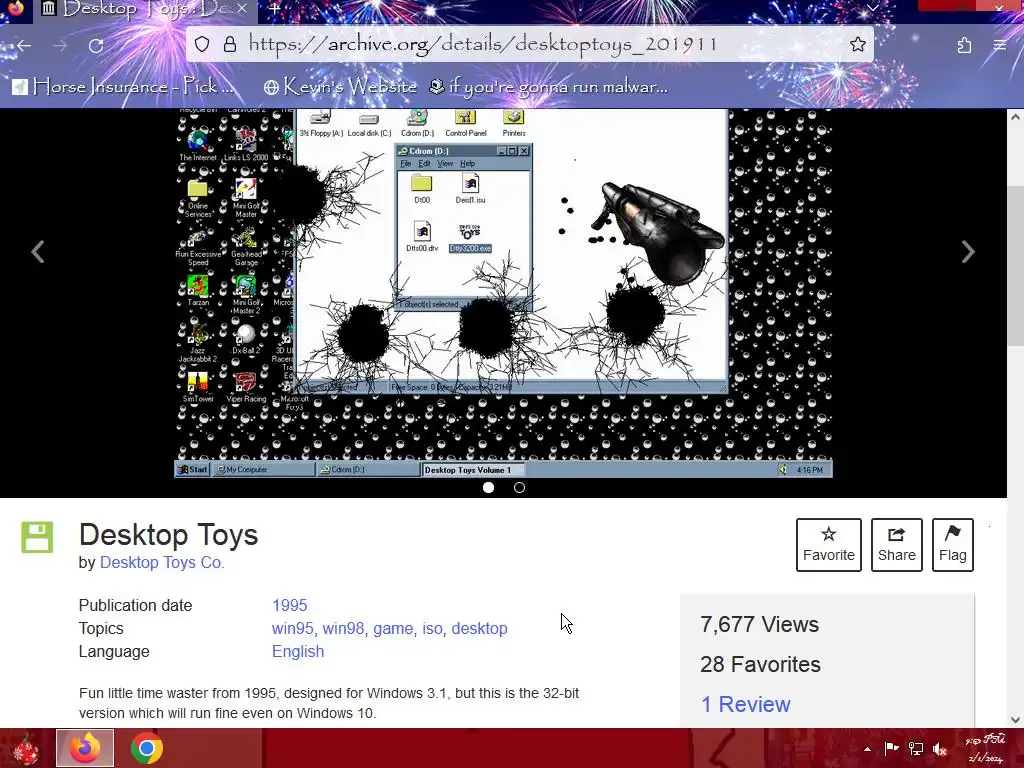Open the Horse Insurance bookmark
This screenshot has height=768, width=1024.
click(x=123, y=86)
